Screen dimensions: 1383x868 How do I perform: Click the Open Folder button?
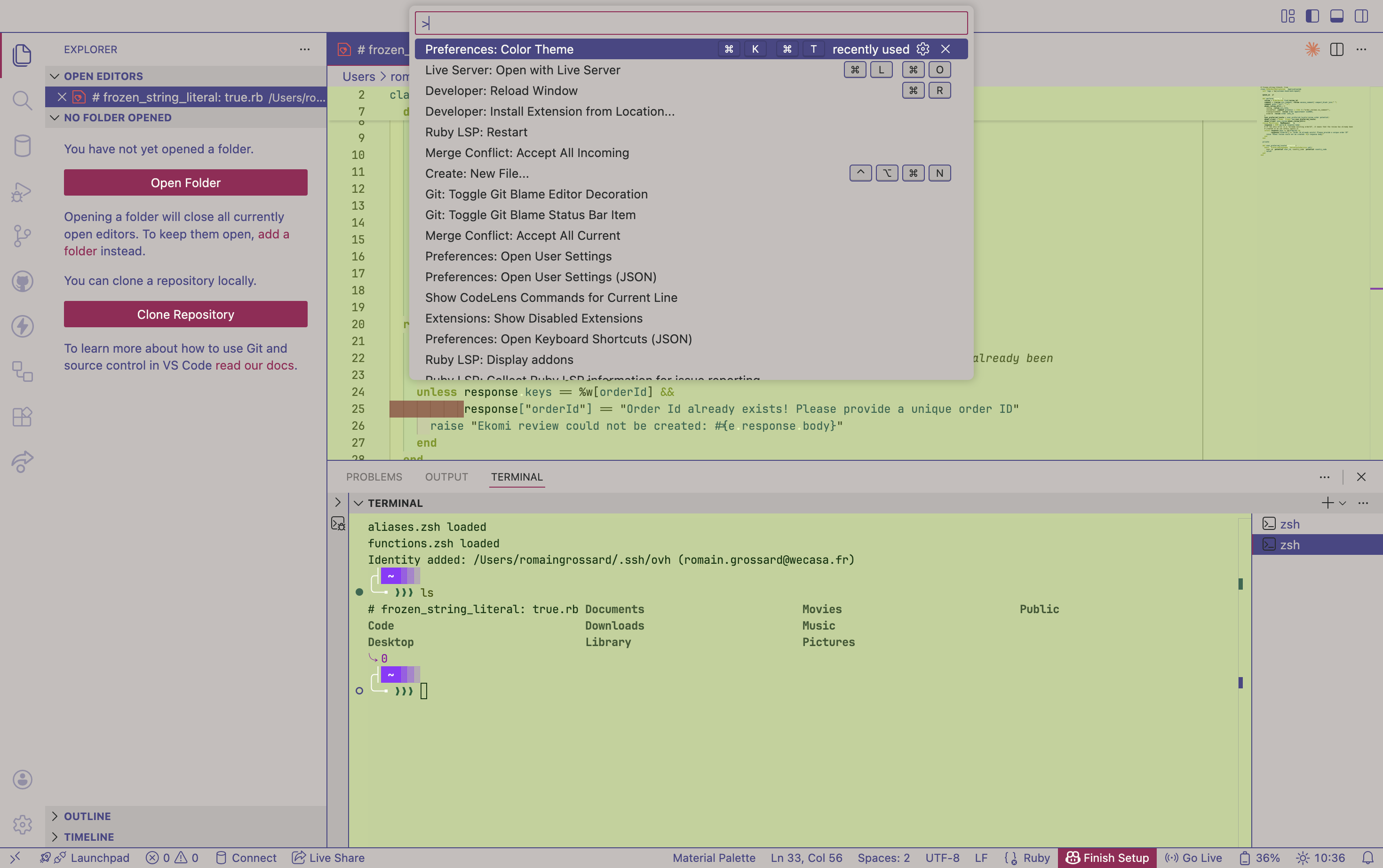tap(185, 182)
